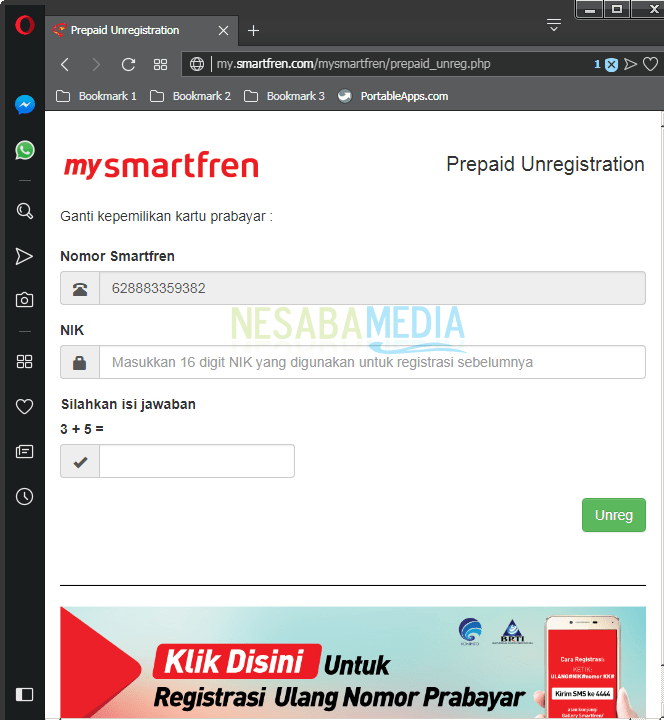The image size is (664, 720).
Task: Focus the NIK input field
Action: (372, 362)
